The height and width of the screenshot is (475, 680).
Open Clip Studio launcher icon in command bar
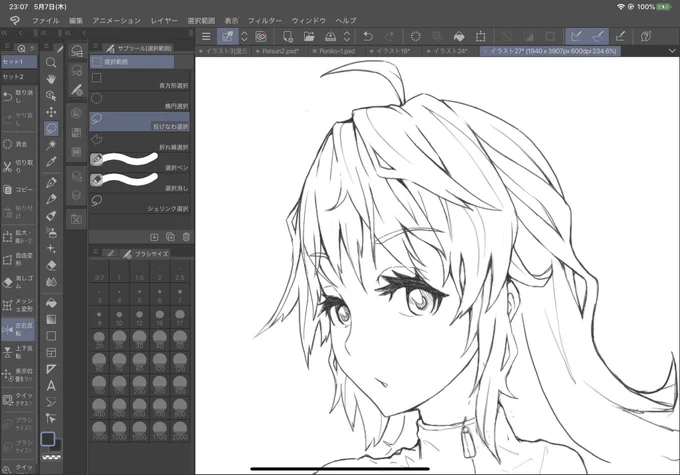pyautogui.click(x=261, y=37)
